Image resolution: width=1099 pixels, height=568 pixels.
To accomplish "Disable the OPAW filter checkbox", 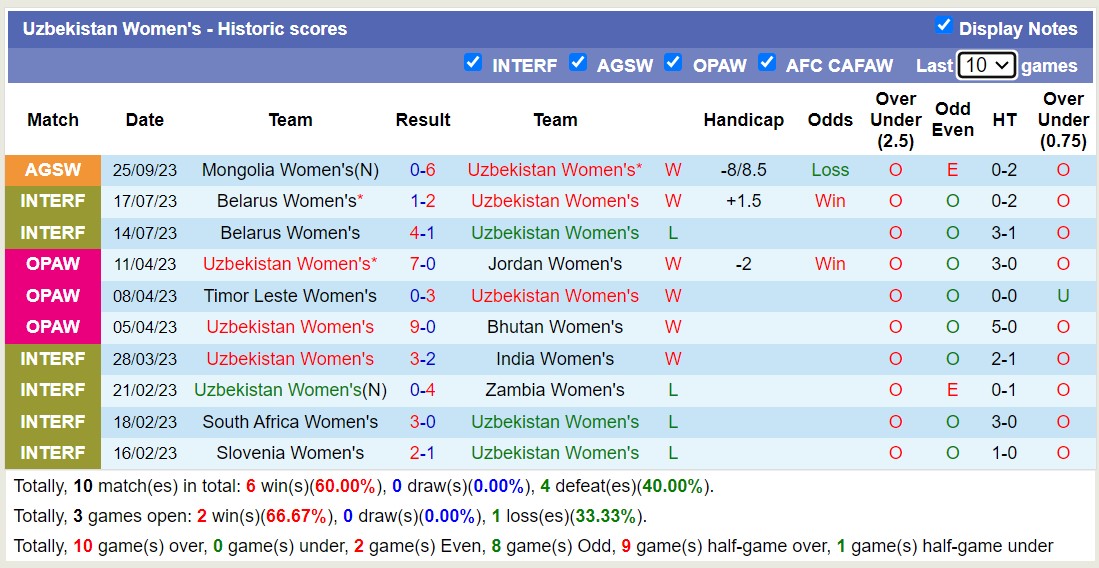I will click(674, 63).
